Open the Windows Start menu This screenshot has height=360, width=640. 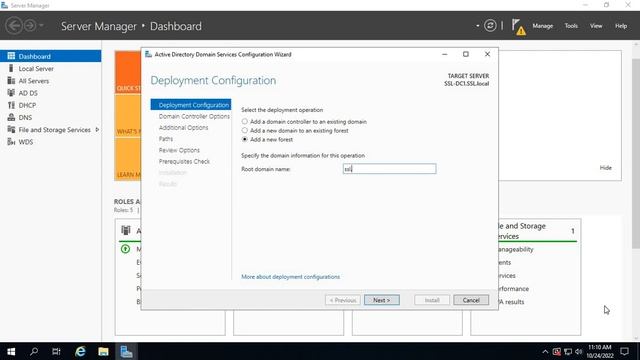(x=11, y=351)
